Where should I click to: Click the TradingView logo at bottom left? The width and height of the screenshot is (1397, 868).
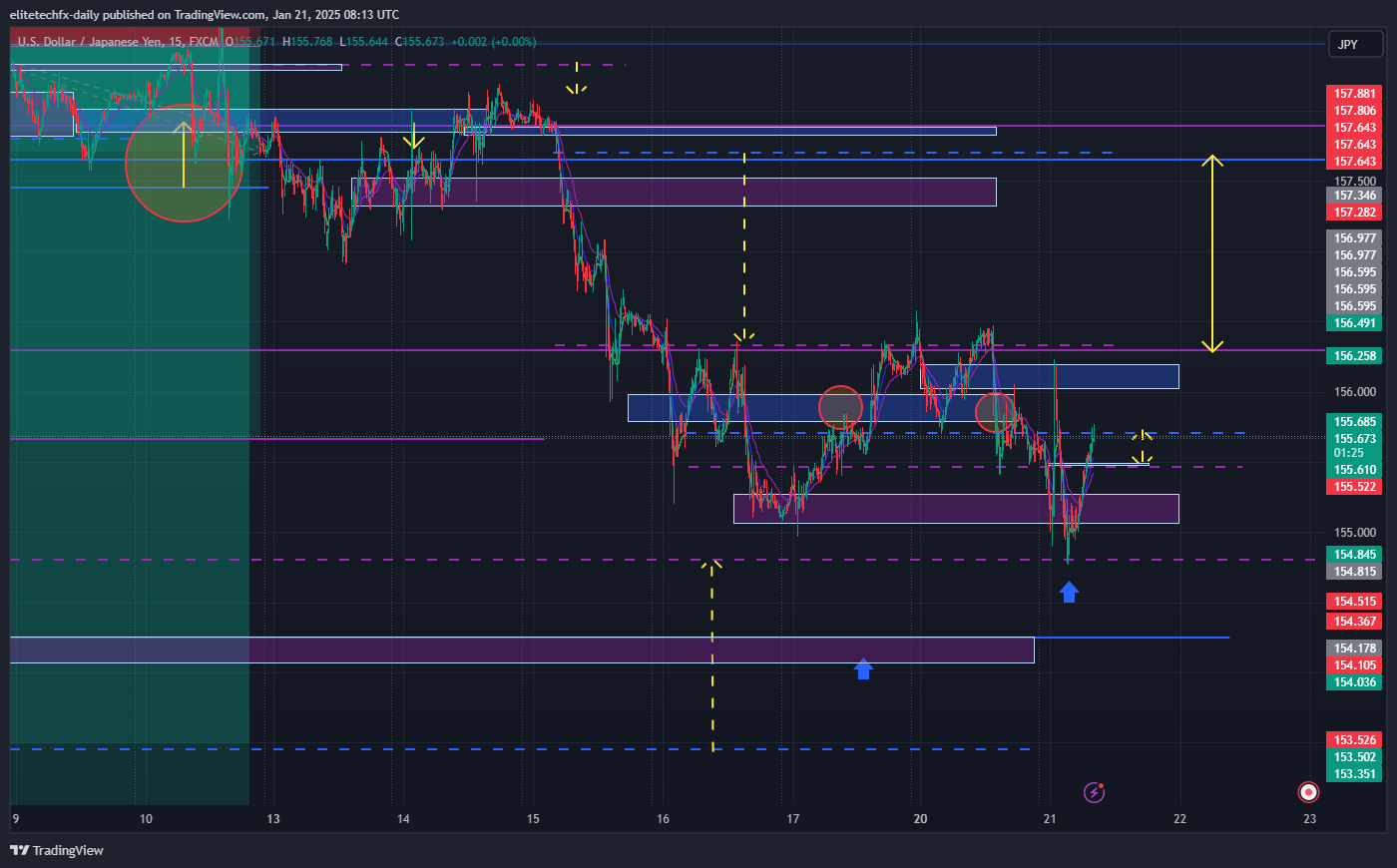pyautogui.click(x=57, y=850)
